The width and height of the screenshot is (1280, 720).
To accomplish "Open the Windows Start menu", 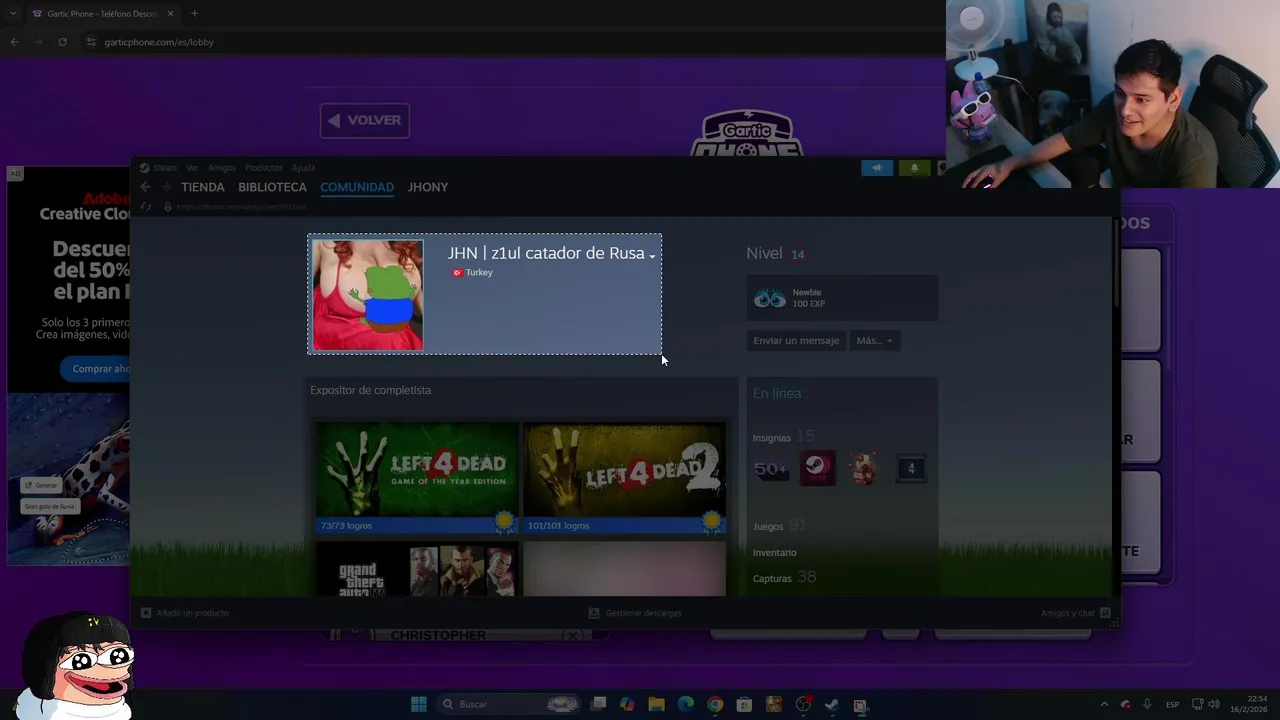I will pyautogui.click(x=419, y=704).
